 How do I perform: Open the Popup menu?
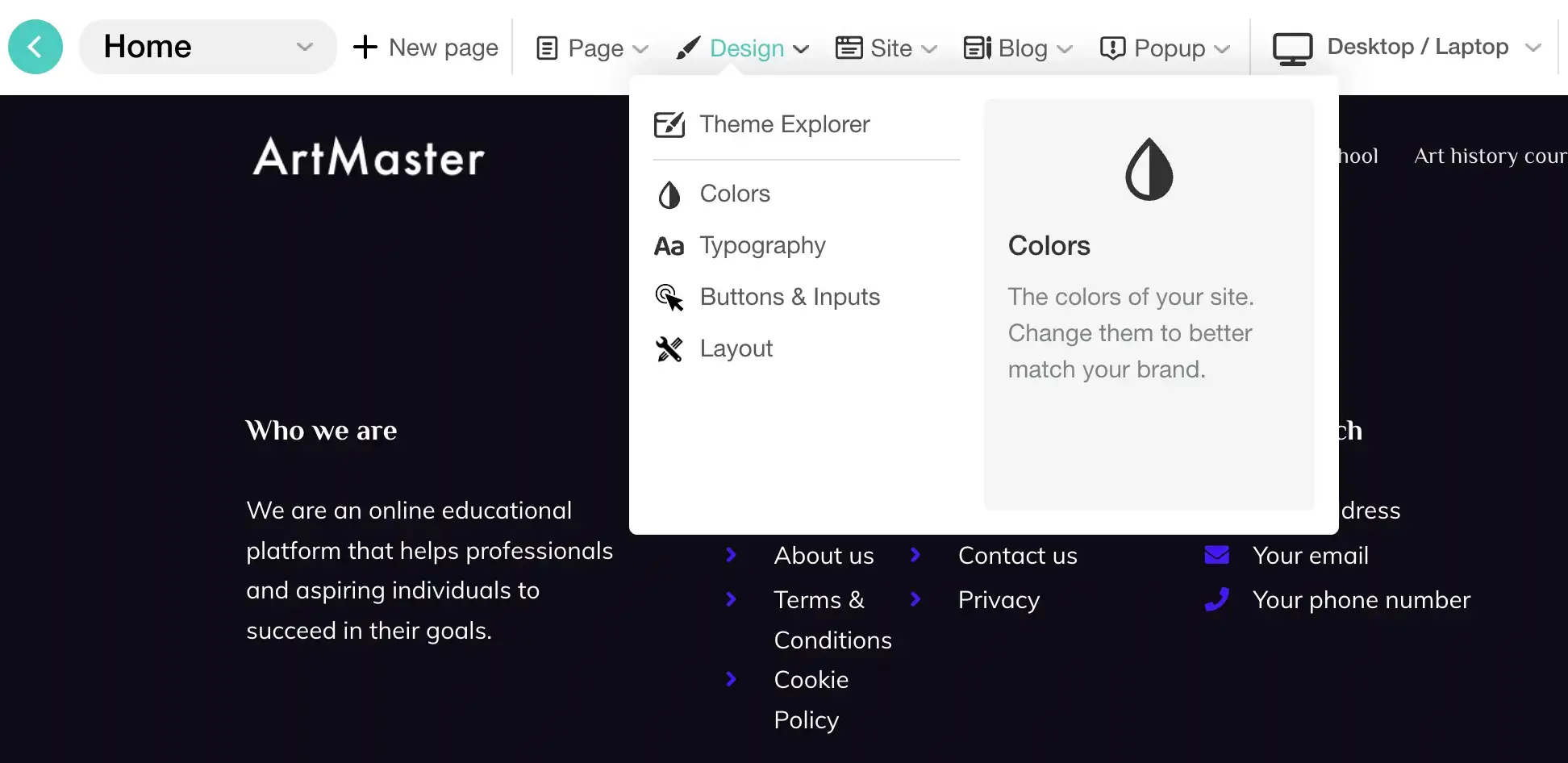tap(1166, 48)
